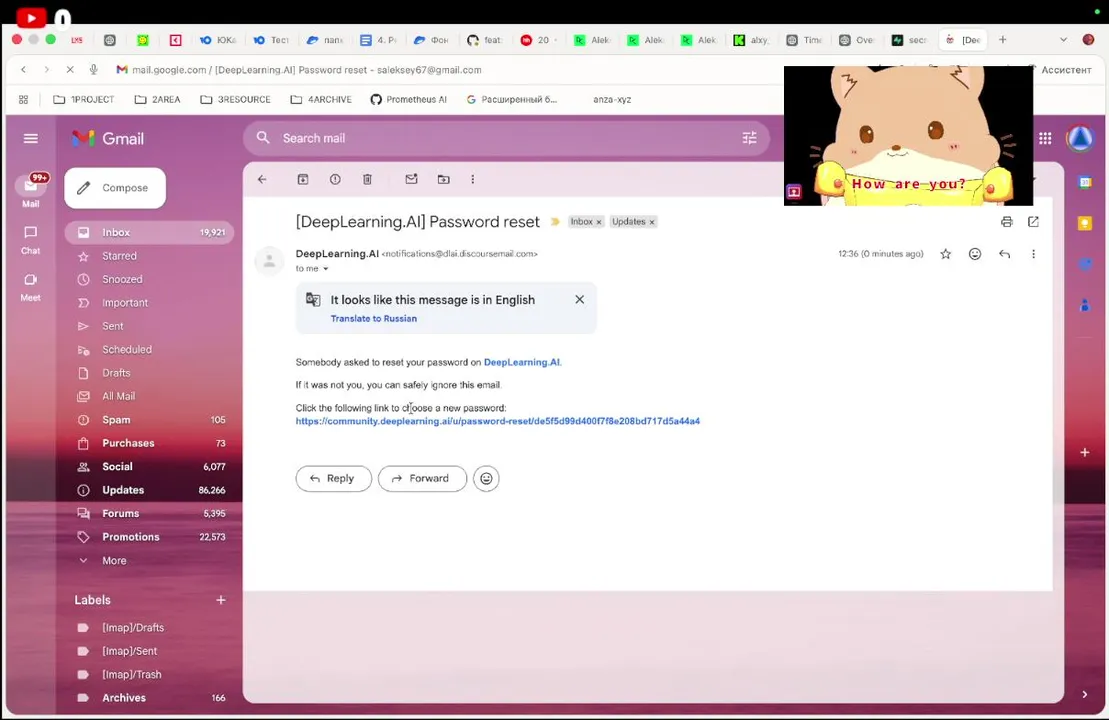Open the Promotions category
This screenshot has width=1109, height=720.
coord(149,537)
